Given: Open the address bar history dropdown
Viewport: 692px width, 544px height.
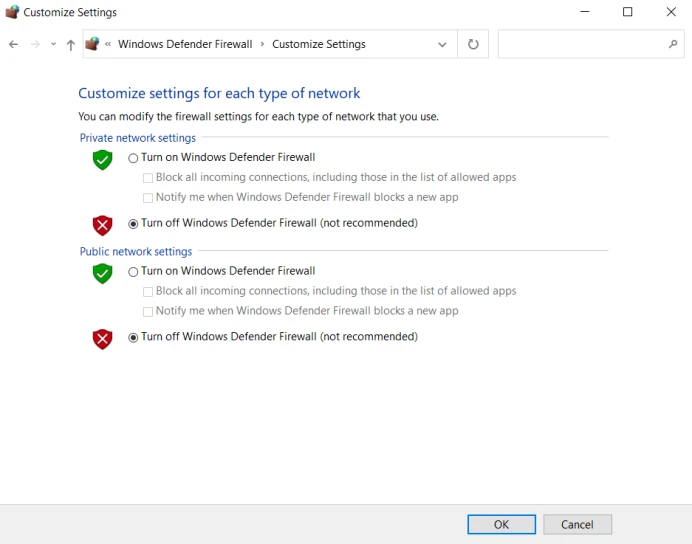Looking at the screenshot, I should coord(442,45).
